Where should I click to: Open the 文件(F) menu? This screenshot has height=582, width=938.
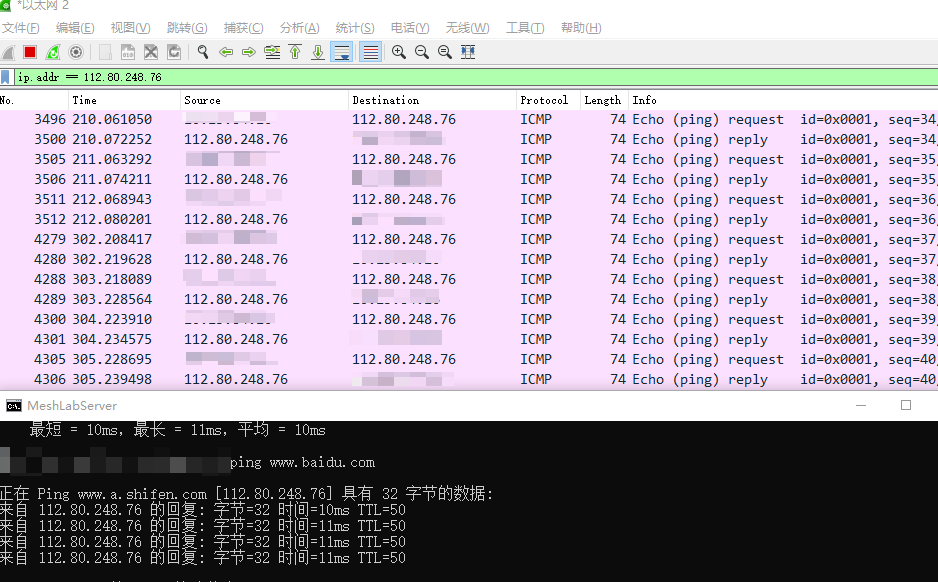pos(20,28)
